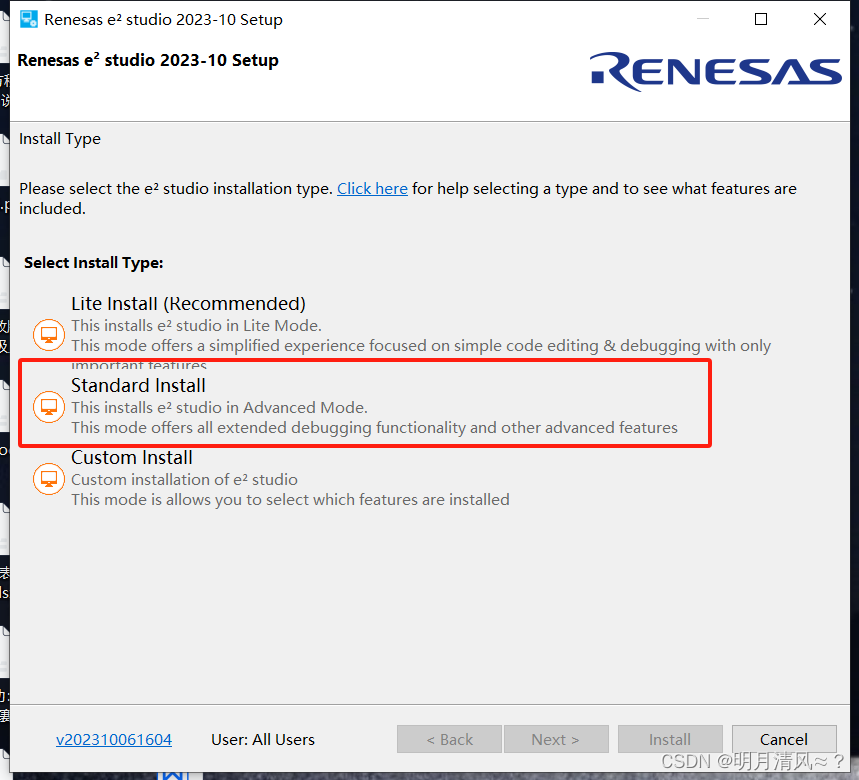
Task: Minimize the setup window
Action: [703, 19]
